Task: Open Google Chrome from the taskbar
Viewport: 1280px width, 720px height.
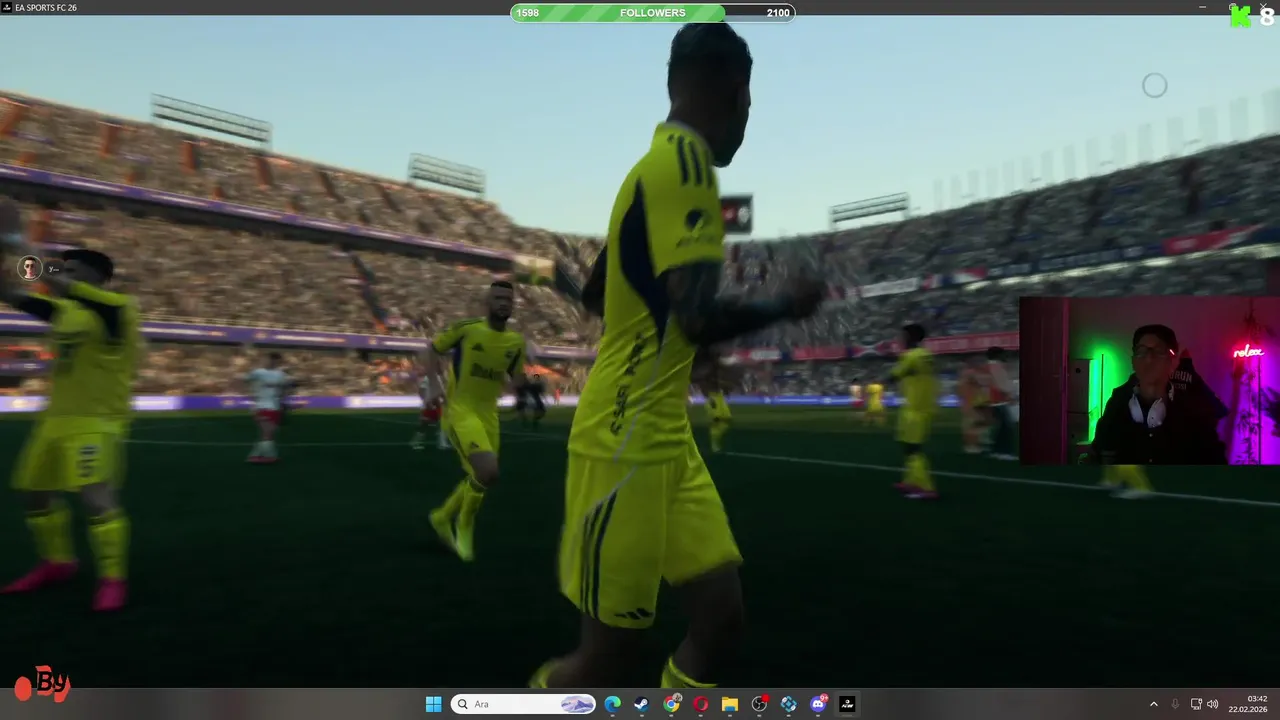Action: [671, 704]
